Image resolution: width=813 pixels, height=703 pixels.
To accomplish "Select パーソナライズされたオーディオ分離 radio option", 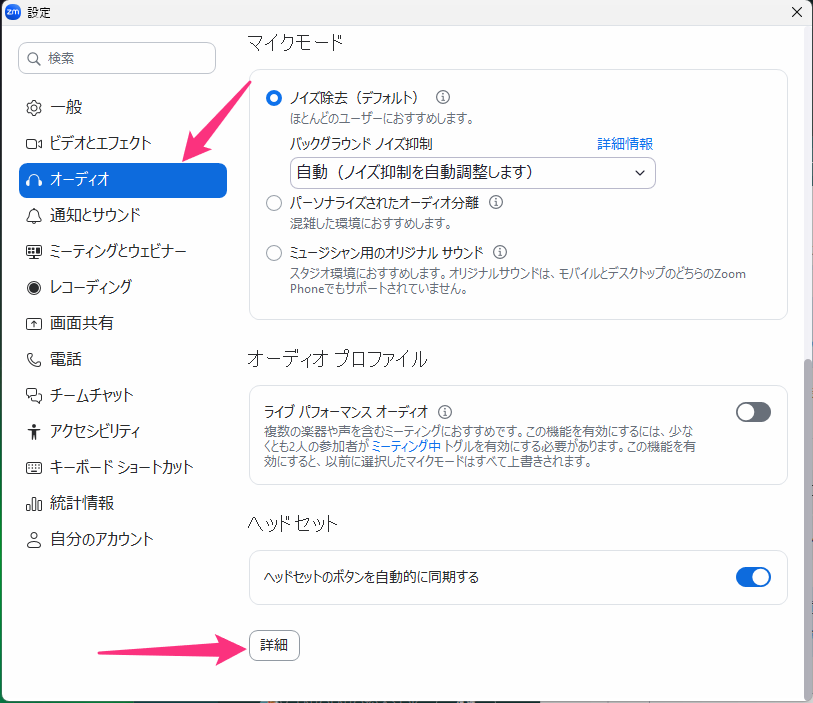I will tap(274, 203).
